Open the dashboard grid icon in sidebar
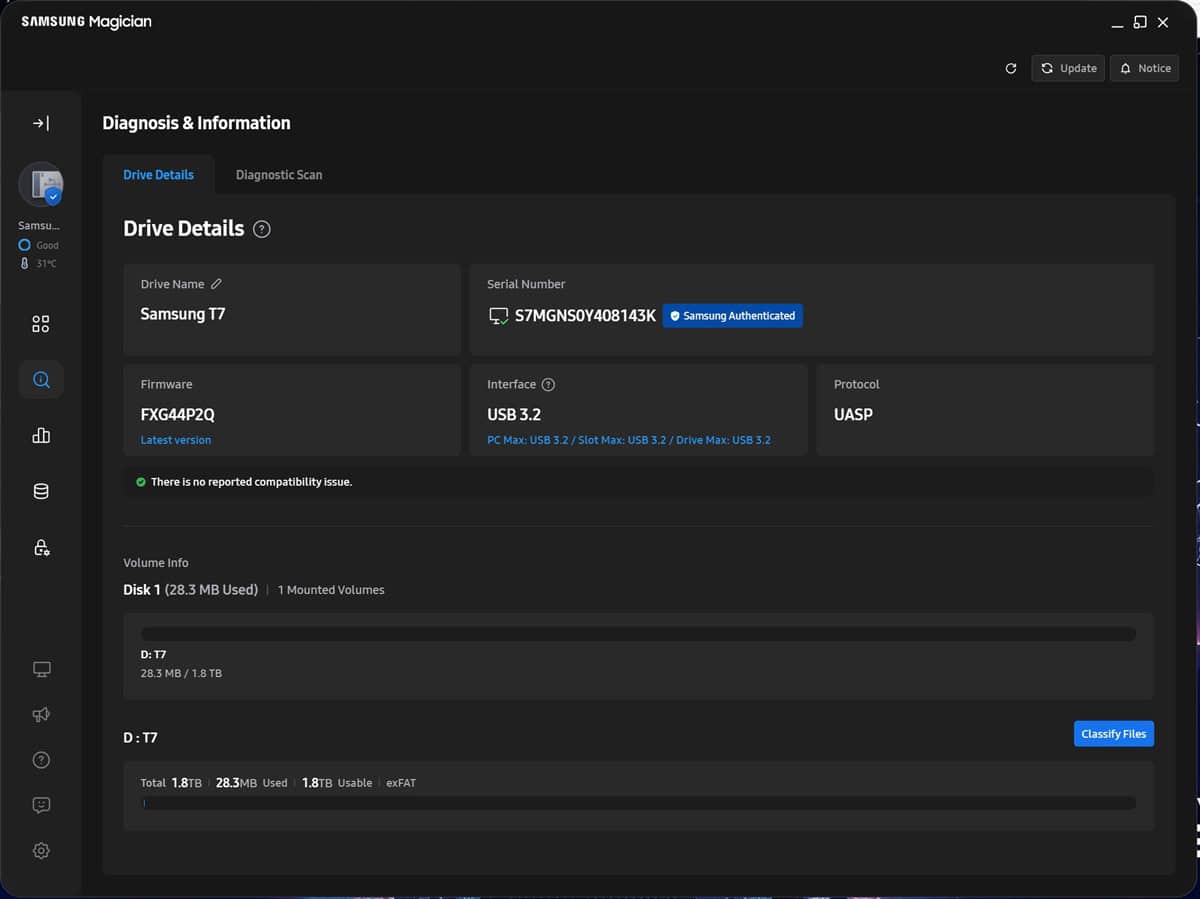The height and width of the screenshot is (899, 1200). pyautogui.click(x=41, y=324)
